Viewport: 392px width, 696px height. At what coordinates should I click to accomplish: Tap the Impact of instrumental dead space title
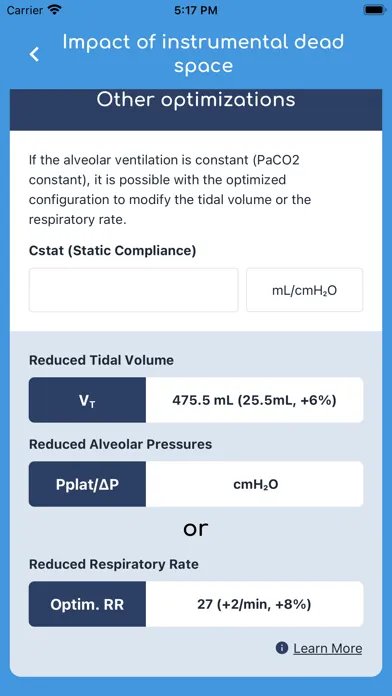click(203, 54)
